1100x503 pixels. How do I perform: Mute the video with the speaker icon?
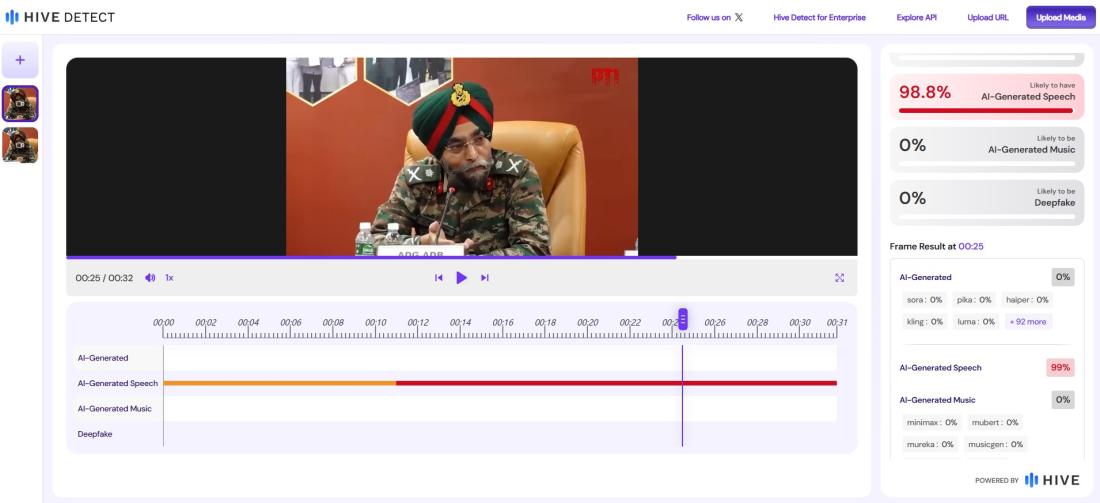click(x=150, y=278)
